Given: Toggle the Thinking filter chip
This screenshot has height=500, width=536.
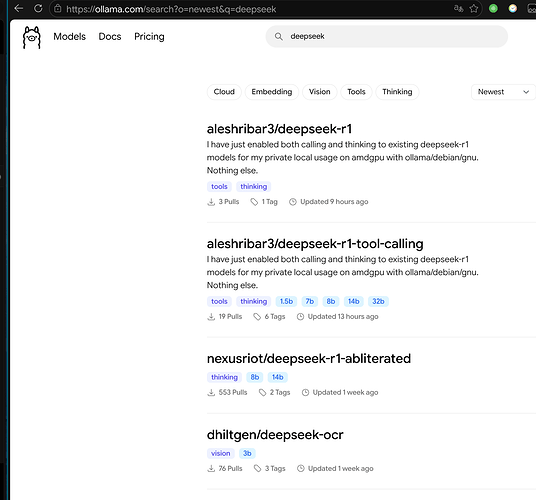Looking at the screenshot, I should coord(397,92).
